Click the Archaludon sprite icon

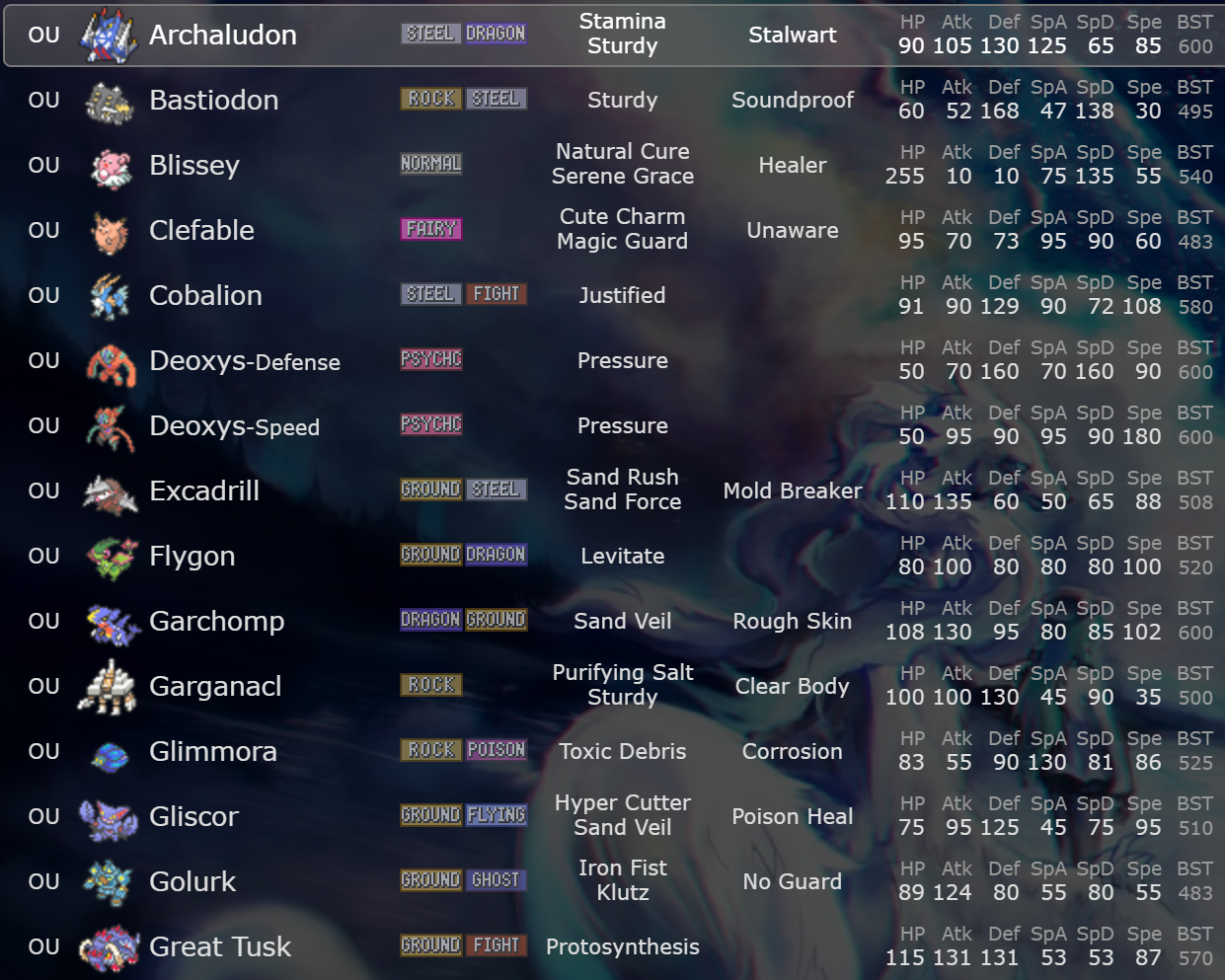click(x=109, y=36)
